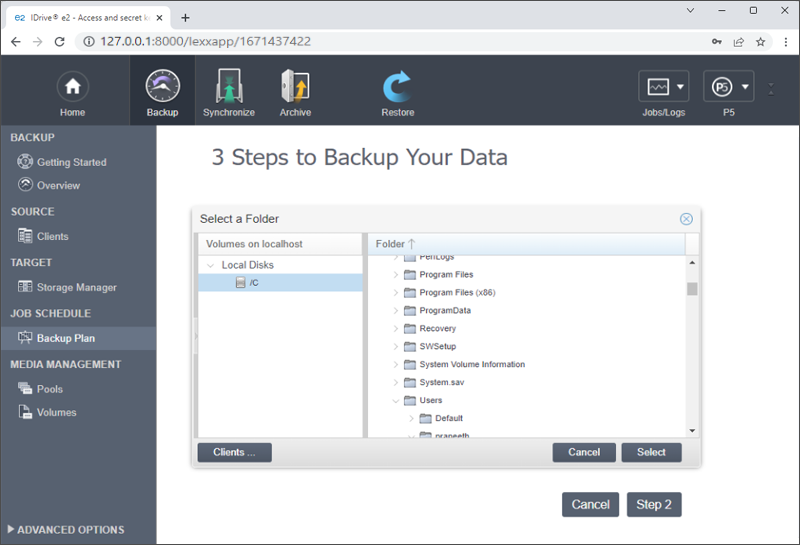Click the Recovery folder icon
Viewport: 800px width, 545px height.
click(410, 329)
